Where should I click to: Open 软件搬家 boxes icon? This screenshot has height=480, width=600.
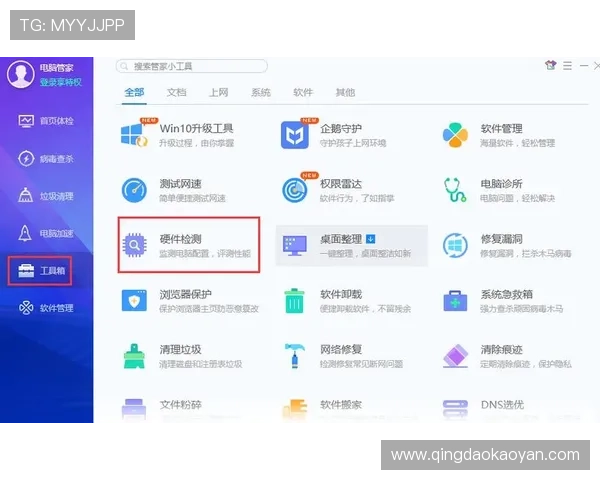point(295,409)
